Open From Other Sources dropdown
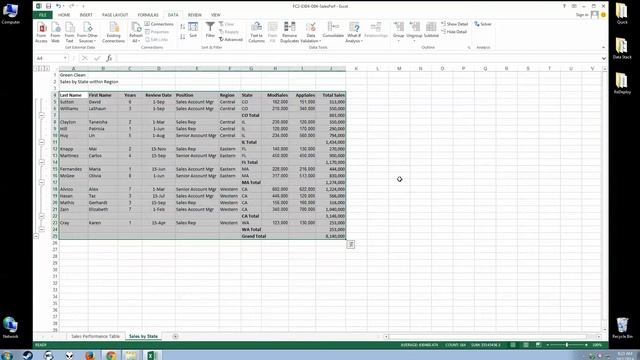Viewport: 640px width, 360px height. click(87, 32)
